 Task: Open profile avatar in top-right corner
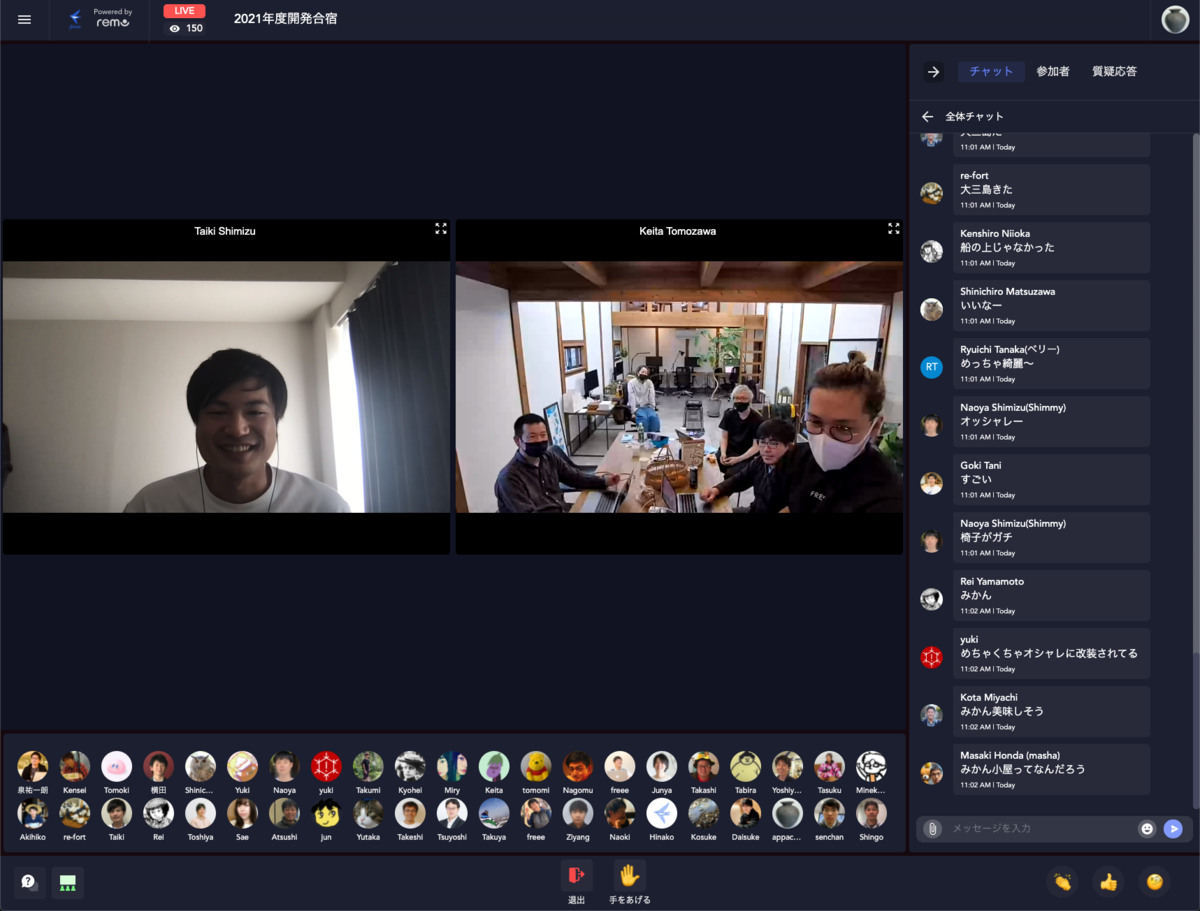pyautogui.click(x=1175, y=19)
